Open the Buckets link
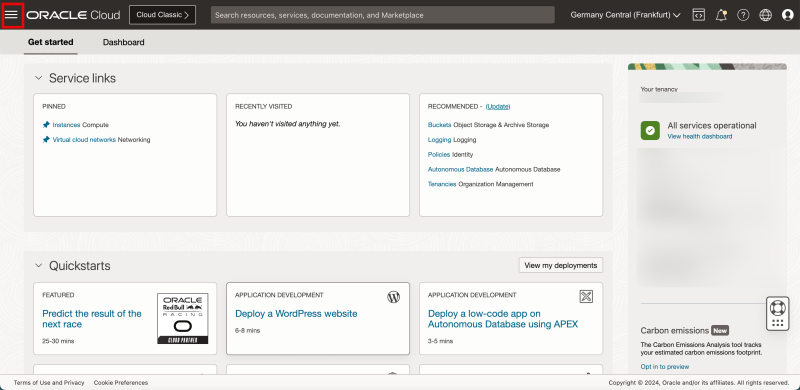This screenshot has width=800, height=390. [439, 125]
